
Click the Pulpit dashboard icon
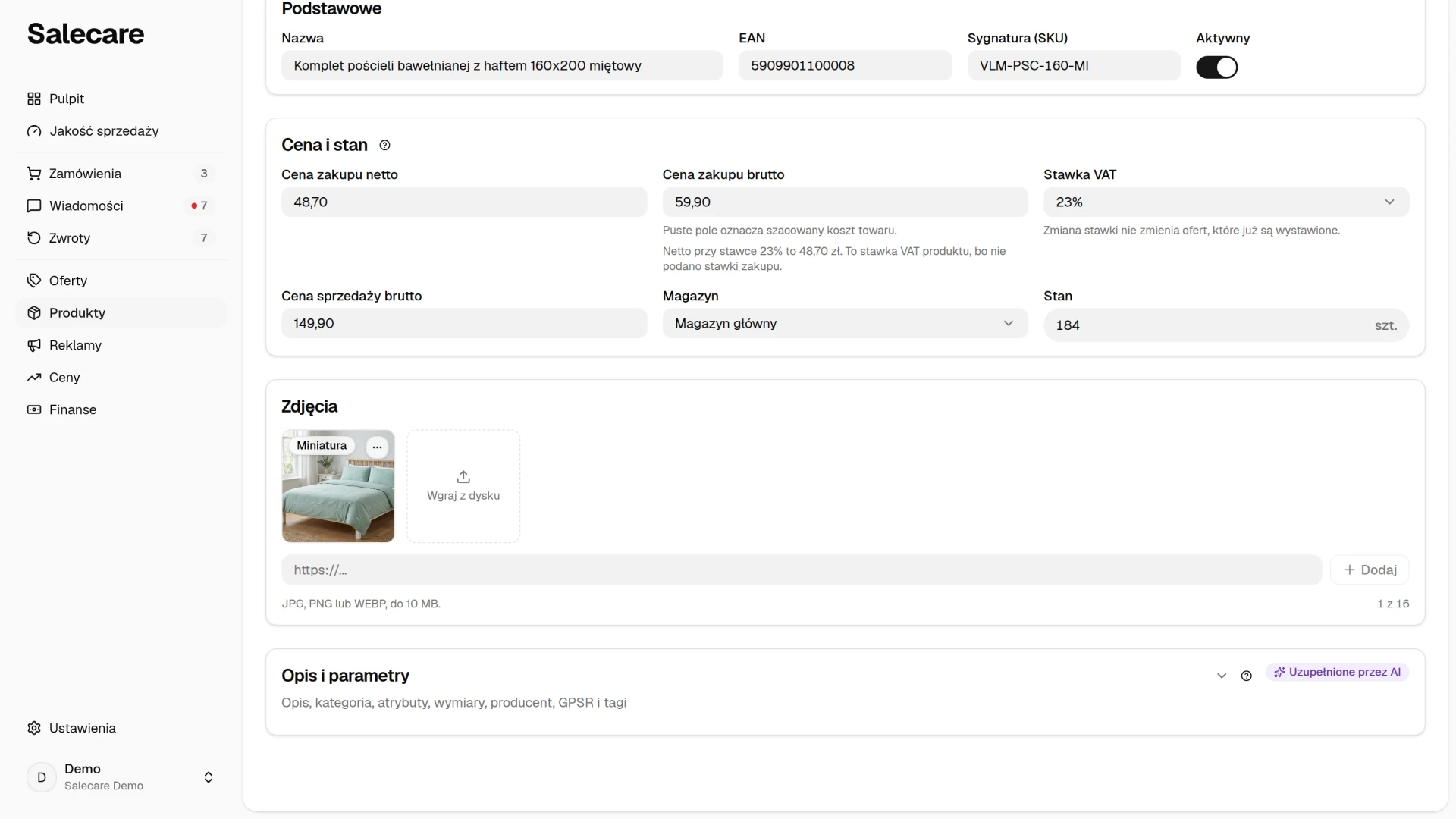[34, 99]
